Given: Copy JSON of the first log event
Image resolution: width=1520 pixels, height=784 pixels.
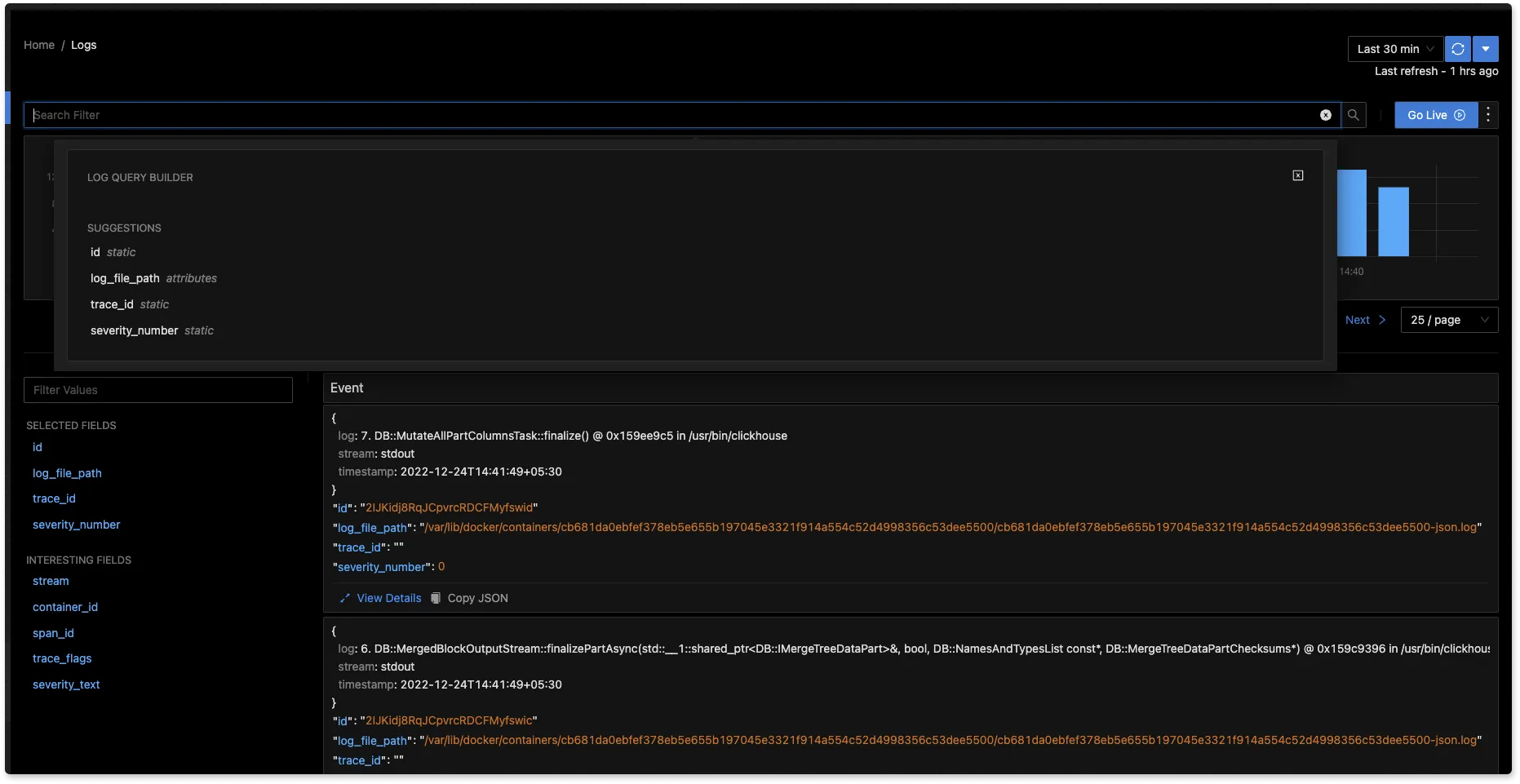Looking at the screenshot, I should click(477, 598).
